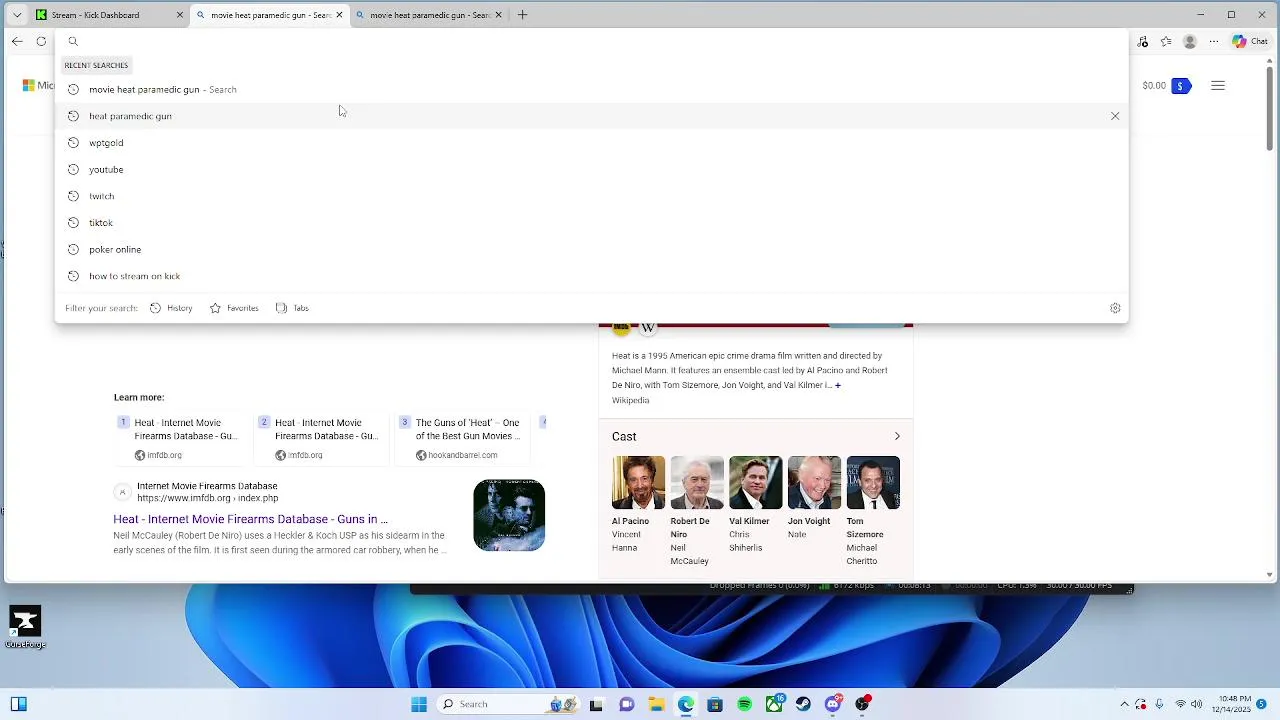Select recent search 'tiktok'
This screenshot has width=1280, height=720.
(x=591, y=223)
